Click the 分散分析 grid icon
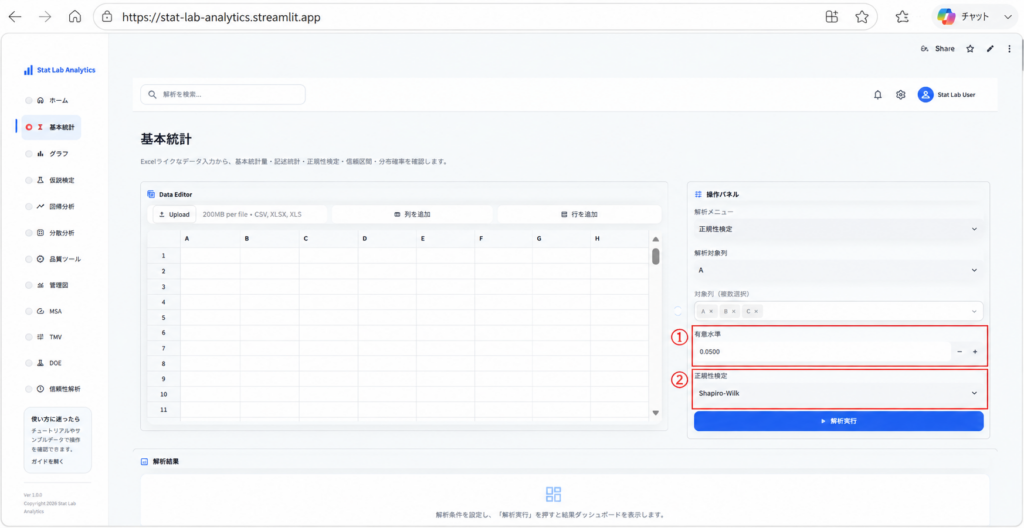This screenshot has height=528, width=1024. pos(40,233)
